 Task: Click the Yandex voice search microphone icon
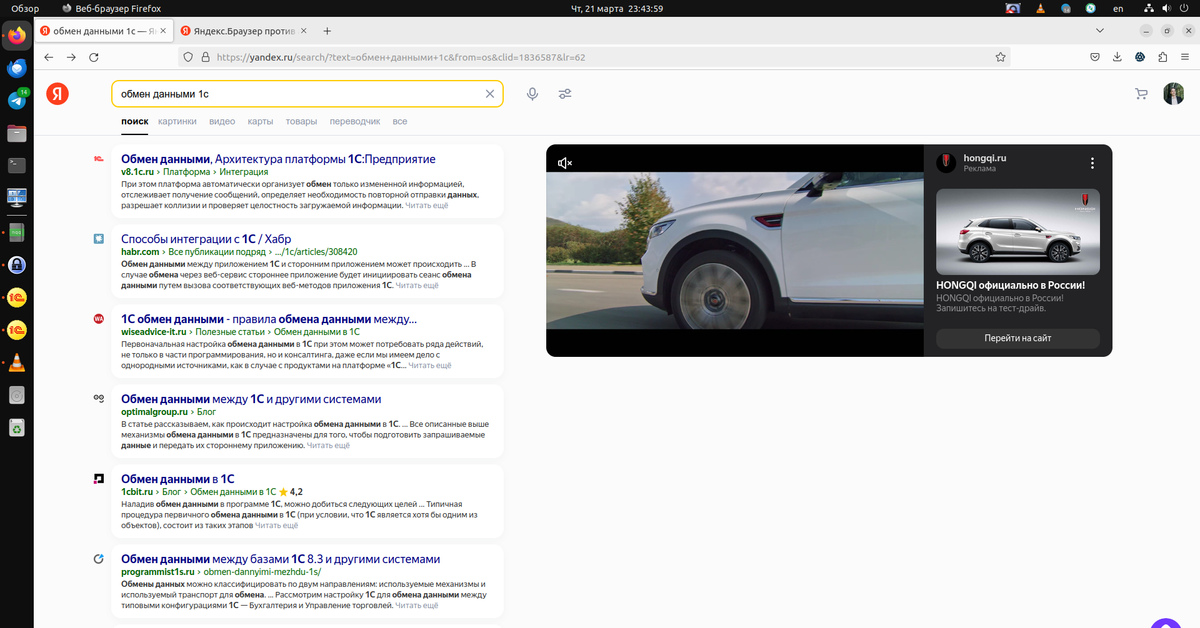coord(532,94)
